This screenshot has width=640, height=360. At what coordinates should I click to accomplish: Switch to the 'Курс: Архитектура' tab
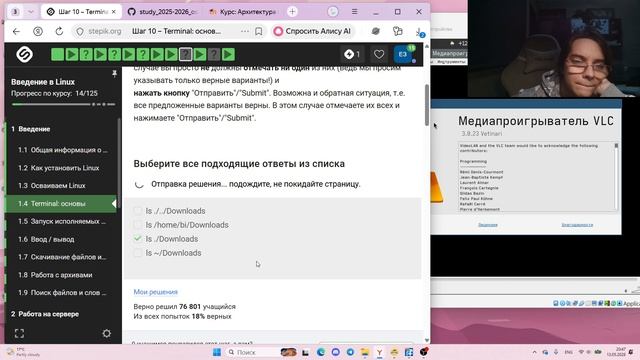[243, 12]
